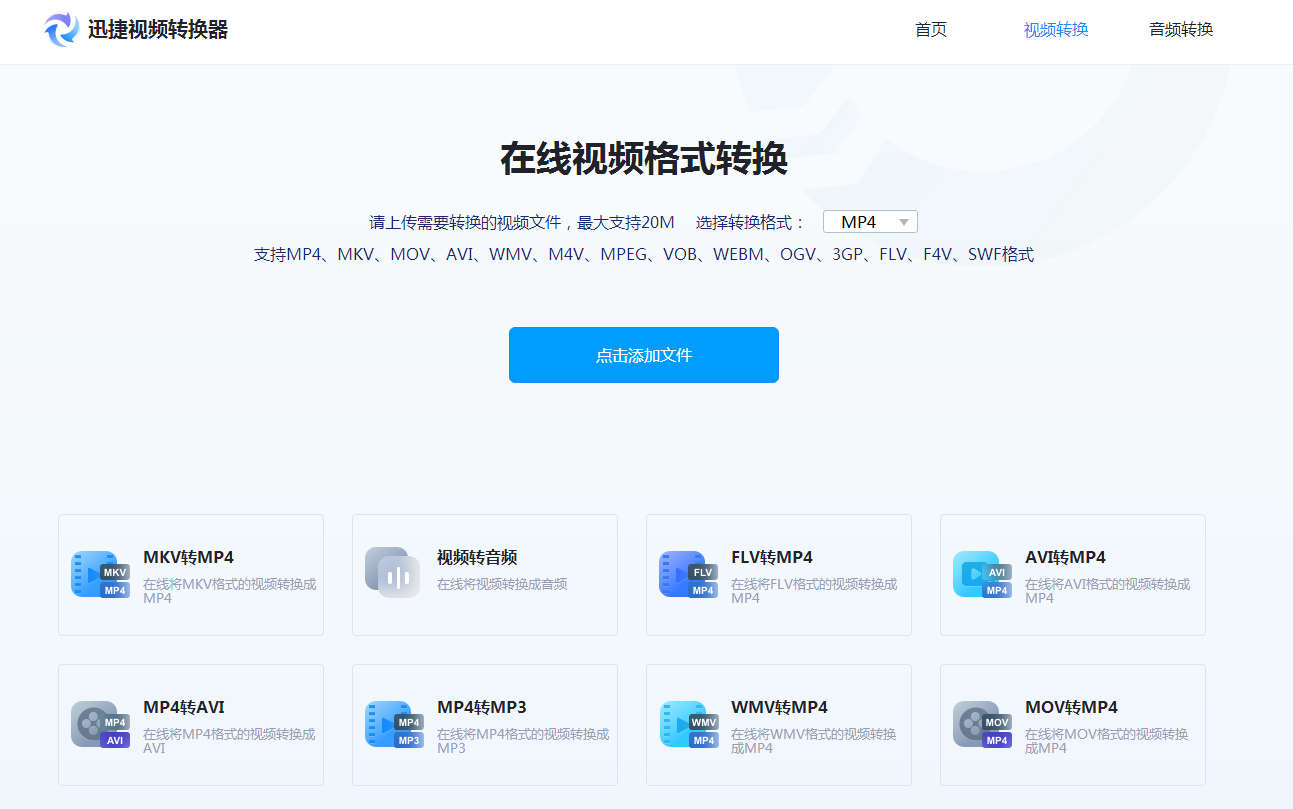Click description 在线将MKV格式的视频转换成MP4
This screenshot has width=1293, height=809.
230,591
